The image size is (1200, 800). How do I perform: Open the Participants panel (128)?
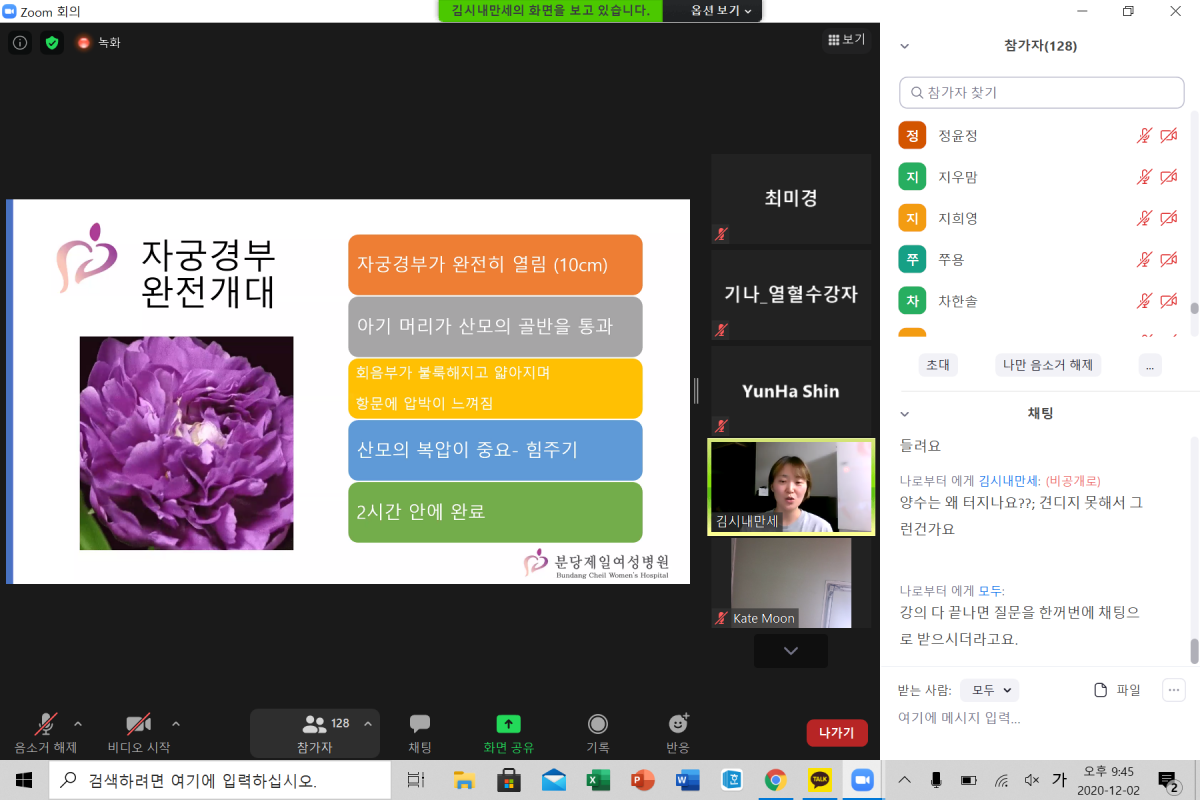(x=315, y=725)
